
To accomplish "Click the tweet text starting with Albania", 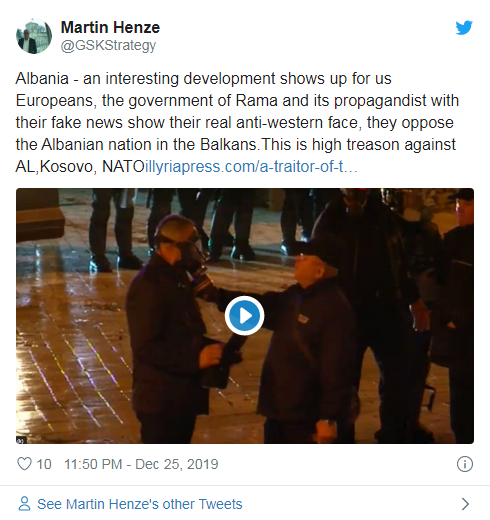I will pyautogui.click(x=237, y=122).
